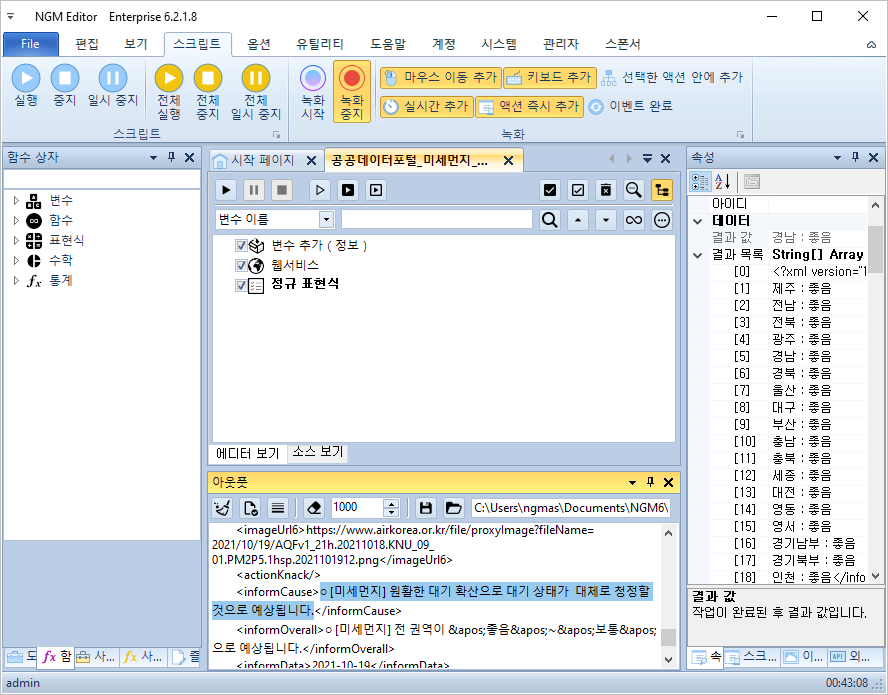The image size is (888, 695).
Task: Stop recording with the 녹화 중지 icon
Action: point(352,78)
